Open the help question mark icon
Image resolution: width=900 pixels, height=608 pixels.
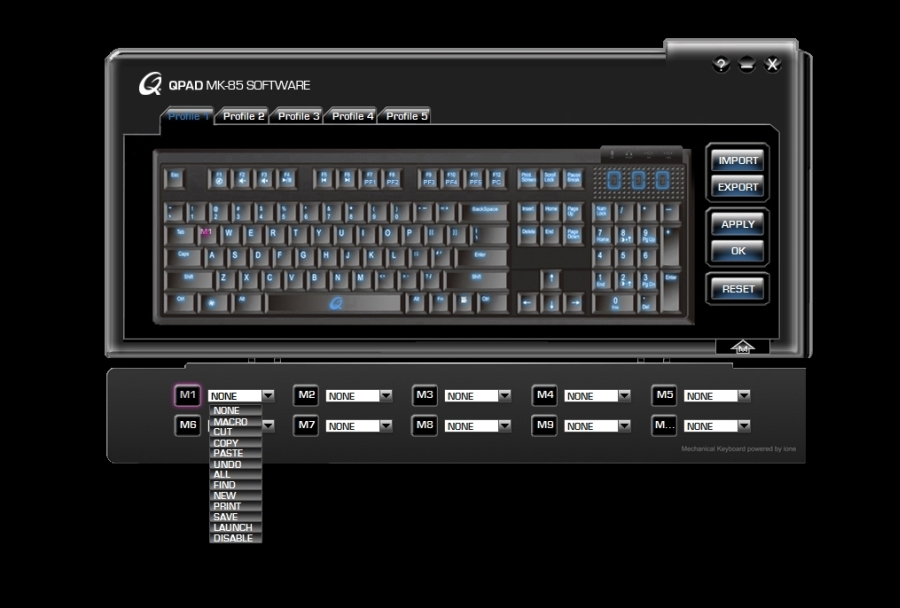click(721, 64)
